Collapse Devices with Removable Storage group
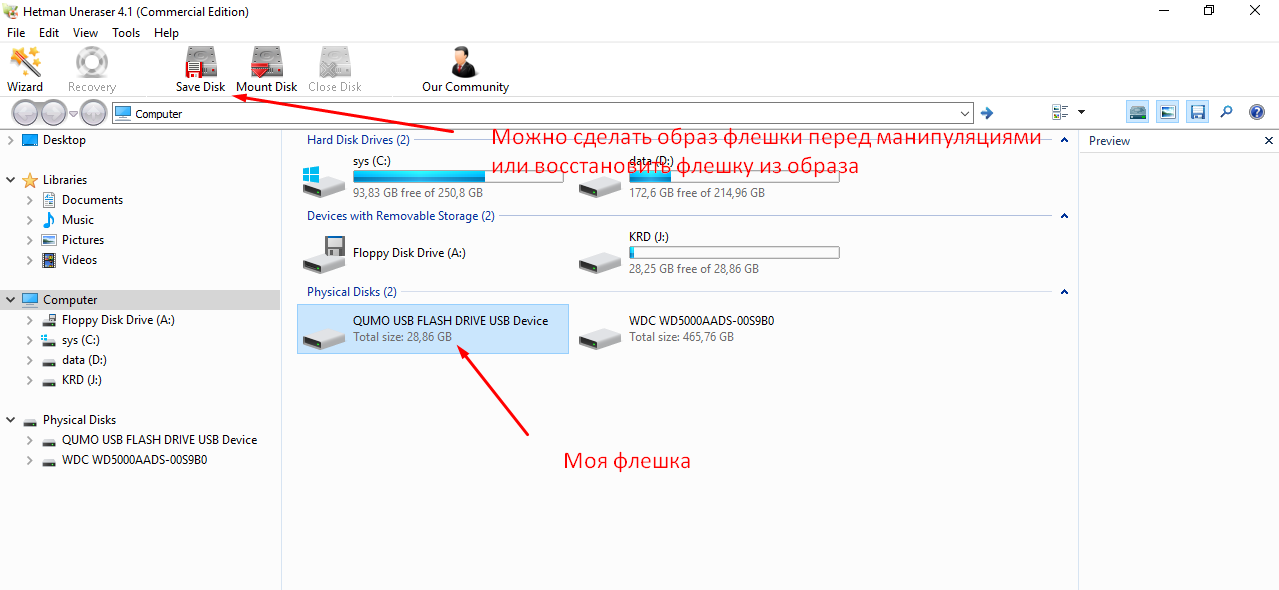Screen dimensions: 1279x590 (1064, 216)
